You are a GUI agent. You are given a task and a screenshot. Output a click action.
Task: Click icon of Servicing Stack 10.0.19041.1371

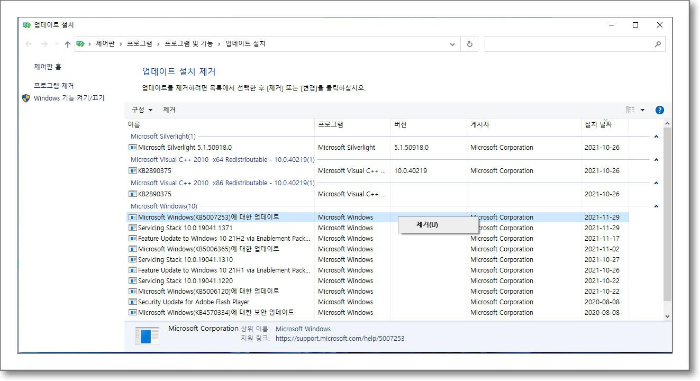[x=133, y=228]
